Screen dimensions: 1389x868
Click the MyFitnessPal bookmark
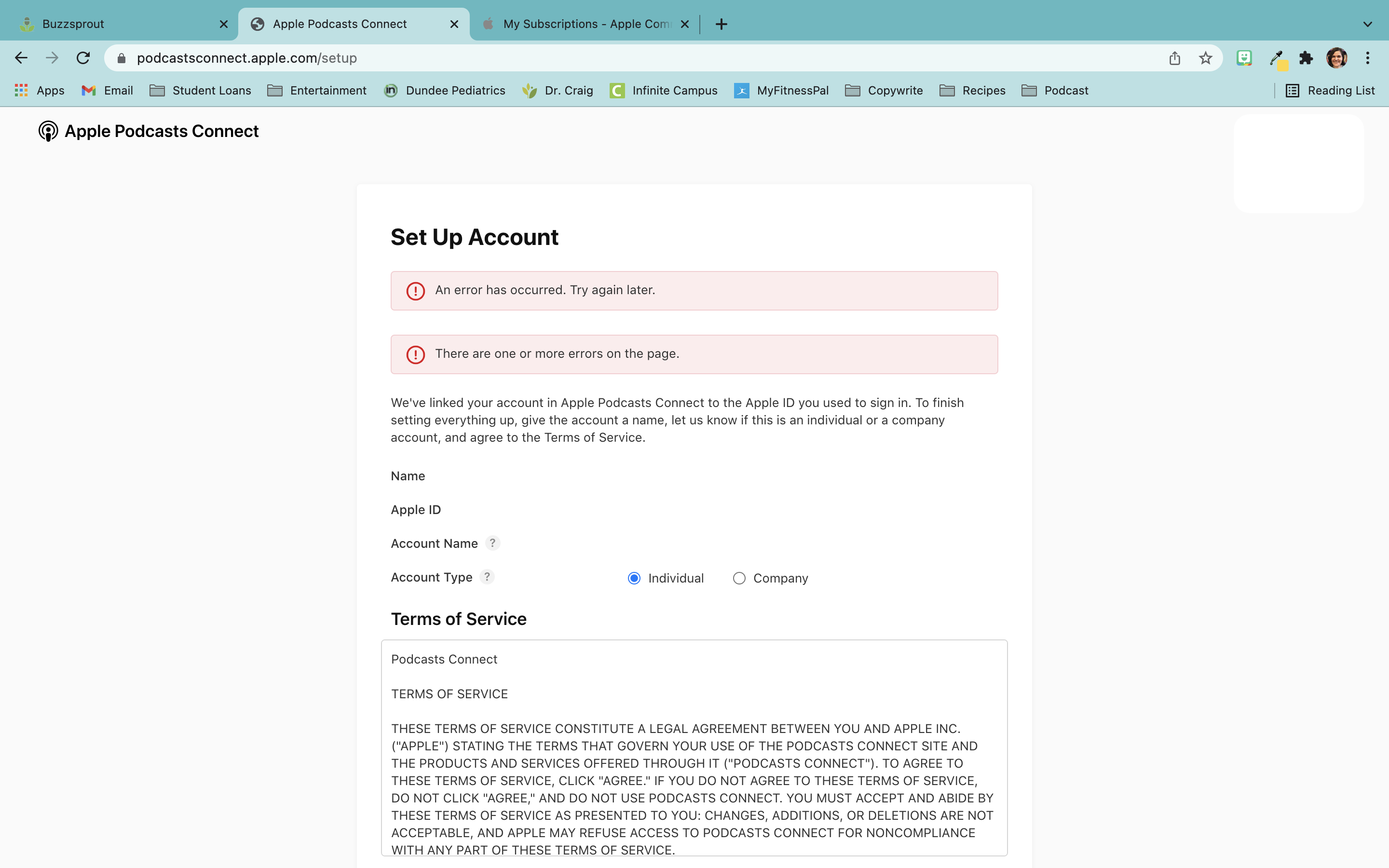tap(781, 91)
